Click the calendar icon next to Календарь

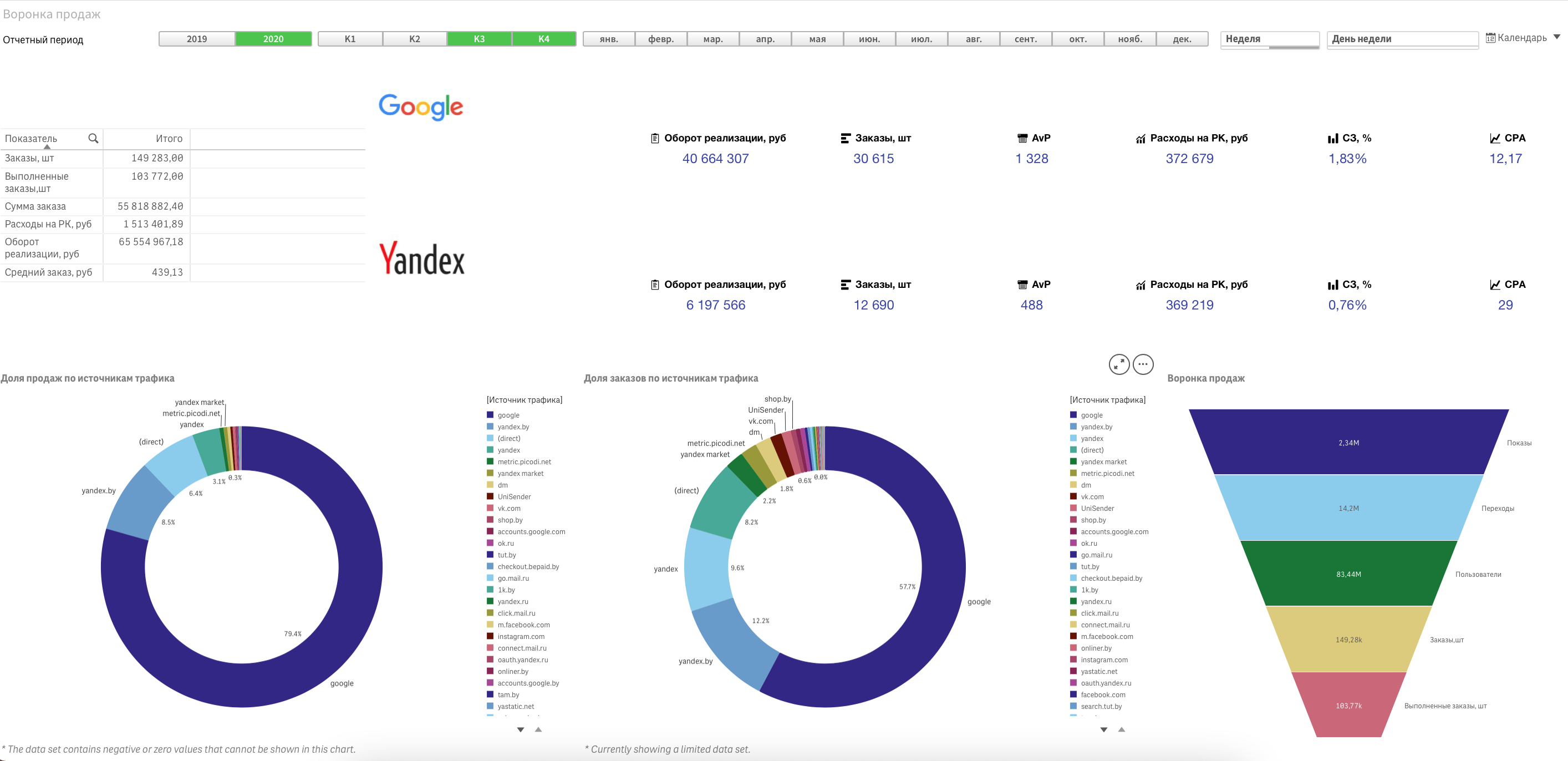[1490, 38]
